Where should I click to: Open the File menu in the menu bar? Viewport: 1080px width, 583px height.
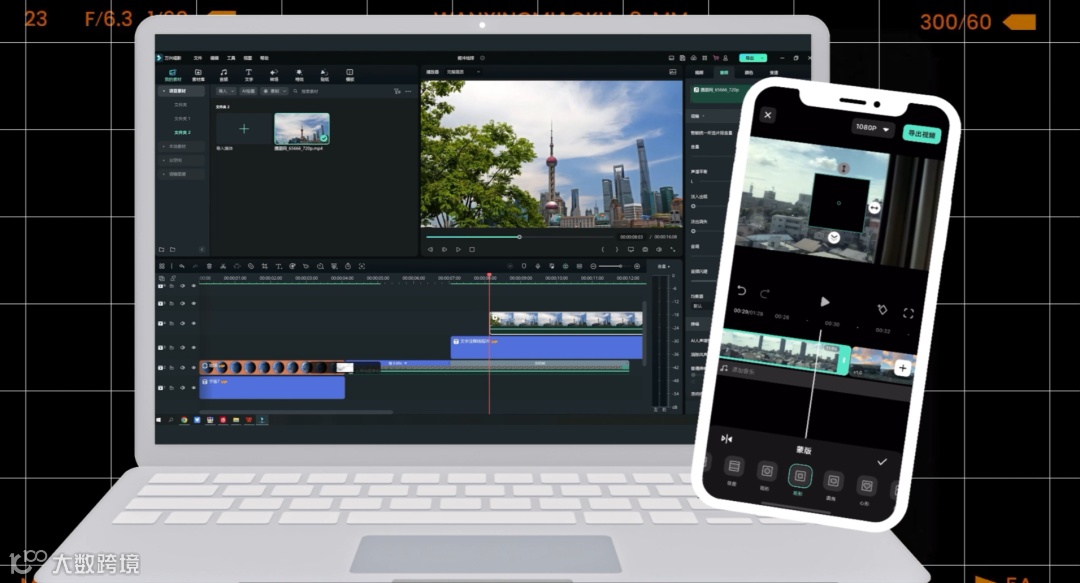pyautogui.click(x=198, y=58)
